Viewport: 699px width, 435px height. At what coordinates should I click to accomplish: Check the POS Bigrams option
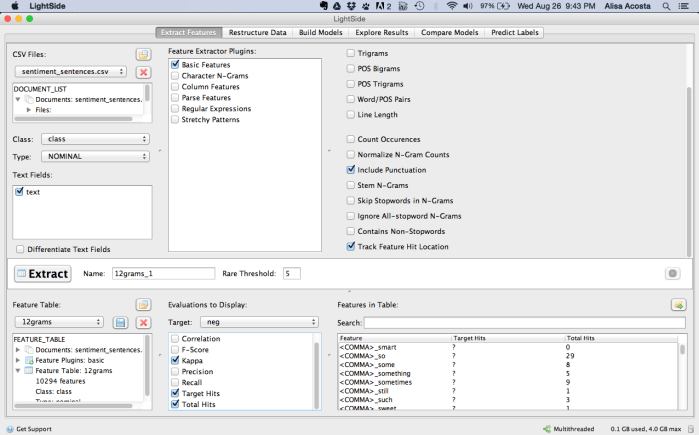click(351, 69)
